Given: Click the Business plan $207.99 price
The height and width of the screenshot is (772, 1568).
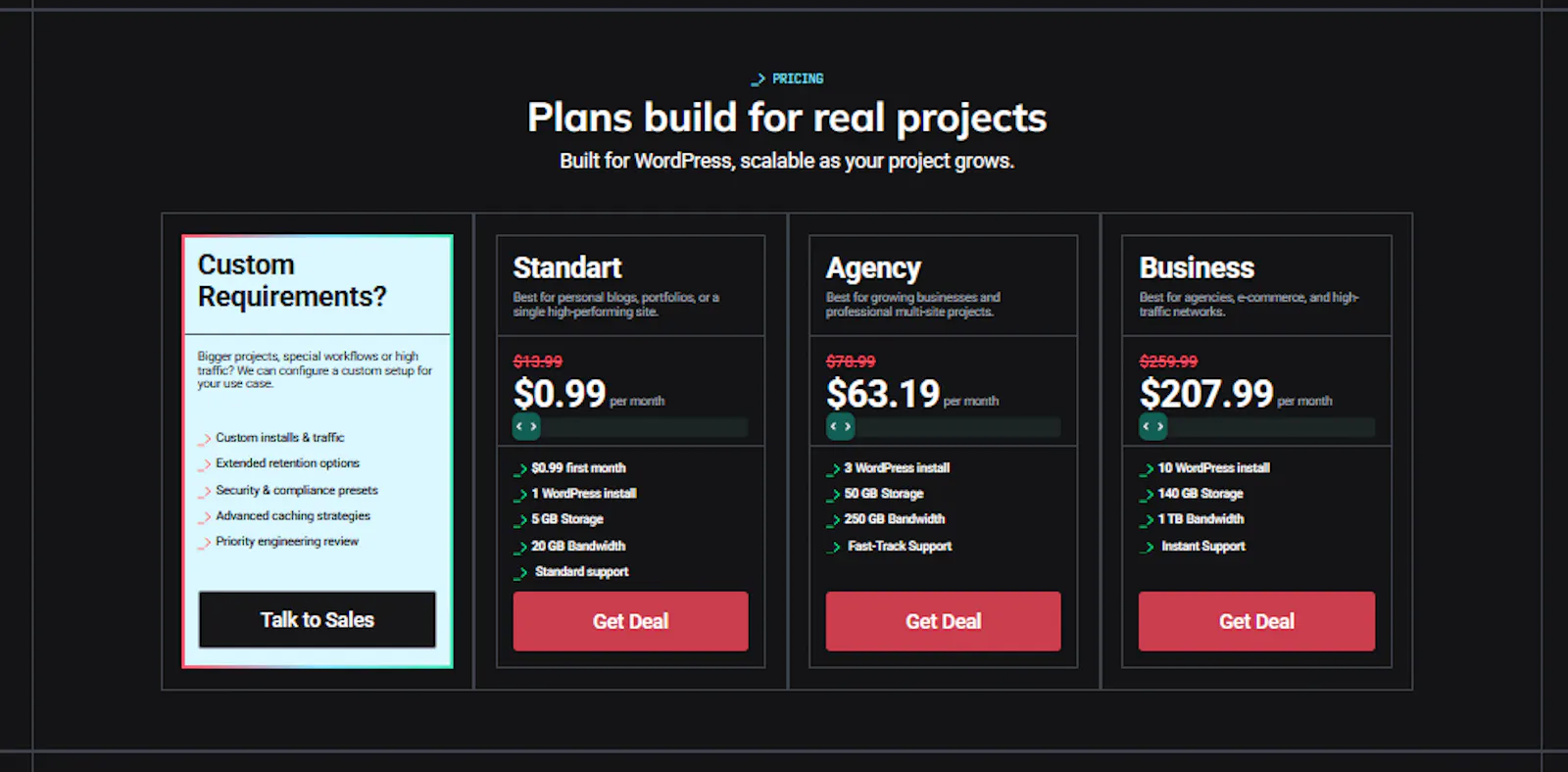Looking at the screenshot, I should pyautogui.click(x=1206, y=394).
